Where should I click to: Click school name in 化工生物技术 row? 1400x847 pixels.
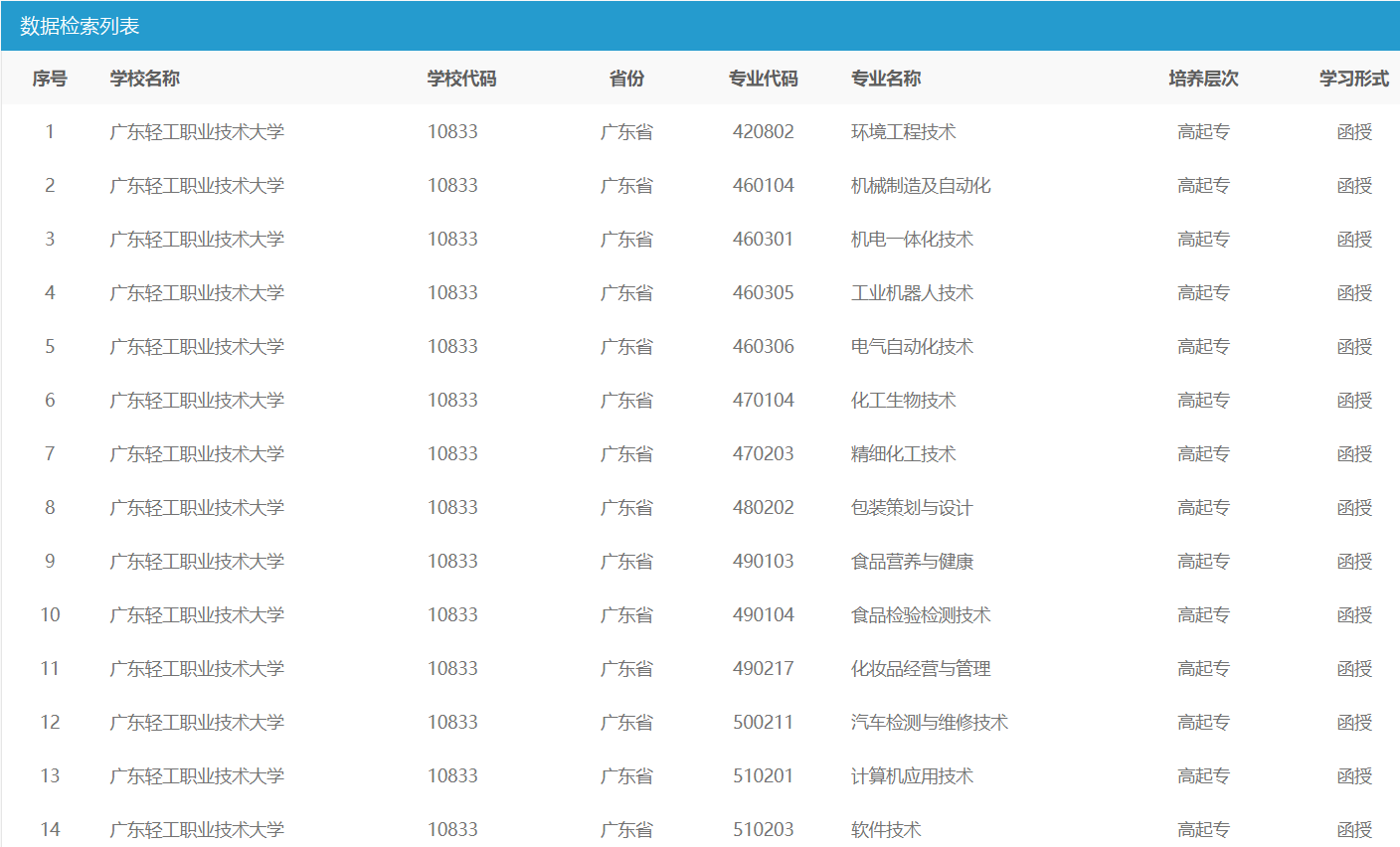tap(197, 401)
